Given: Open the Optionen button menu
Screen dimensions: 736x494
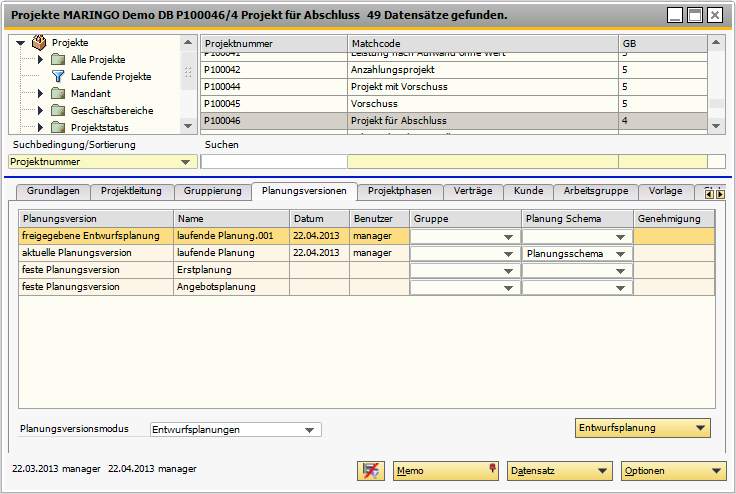Looking at the screenshot, I should [x=672, y=471].
